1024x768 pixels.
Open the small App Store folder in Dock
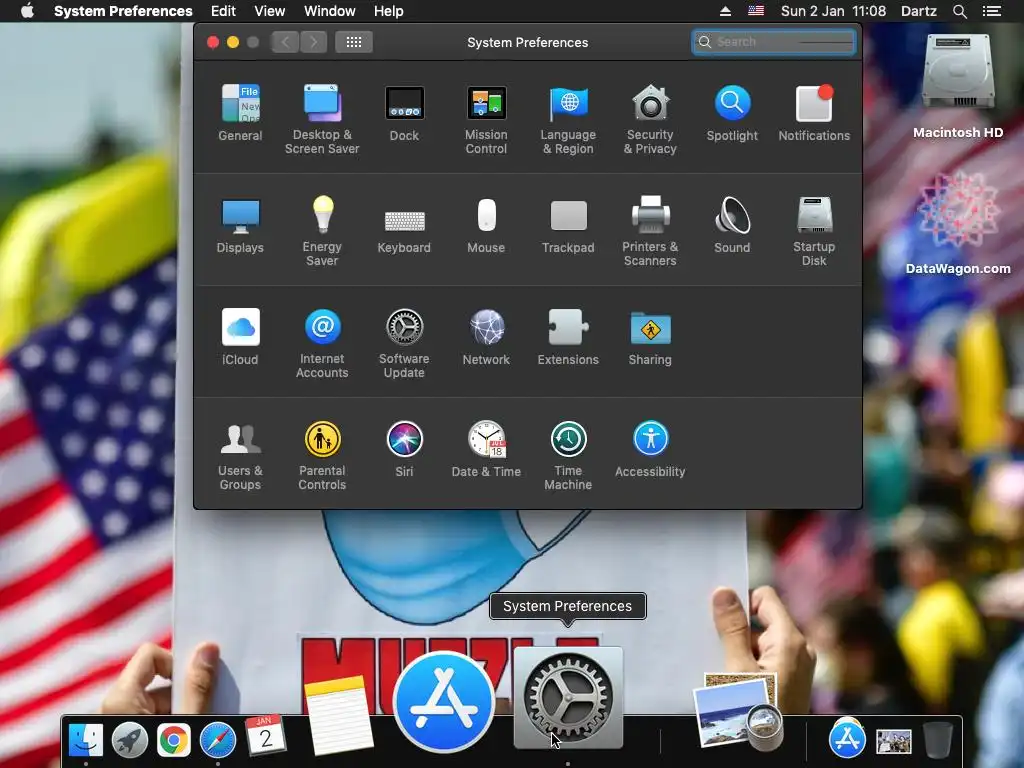(x=847, y=738)
